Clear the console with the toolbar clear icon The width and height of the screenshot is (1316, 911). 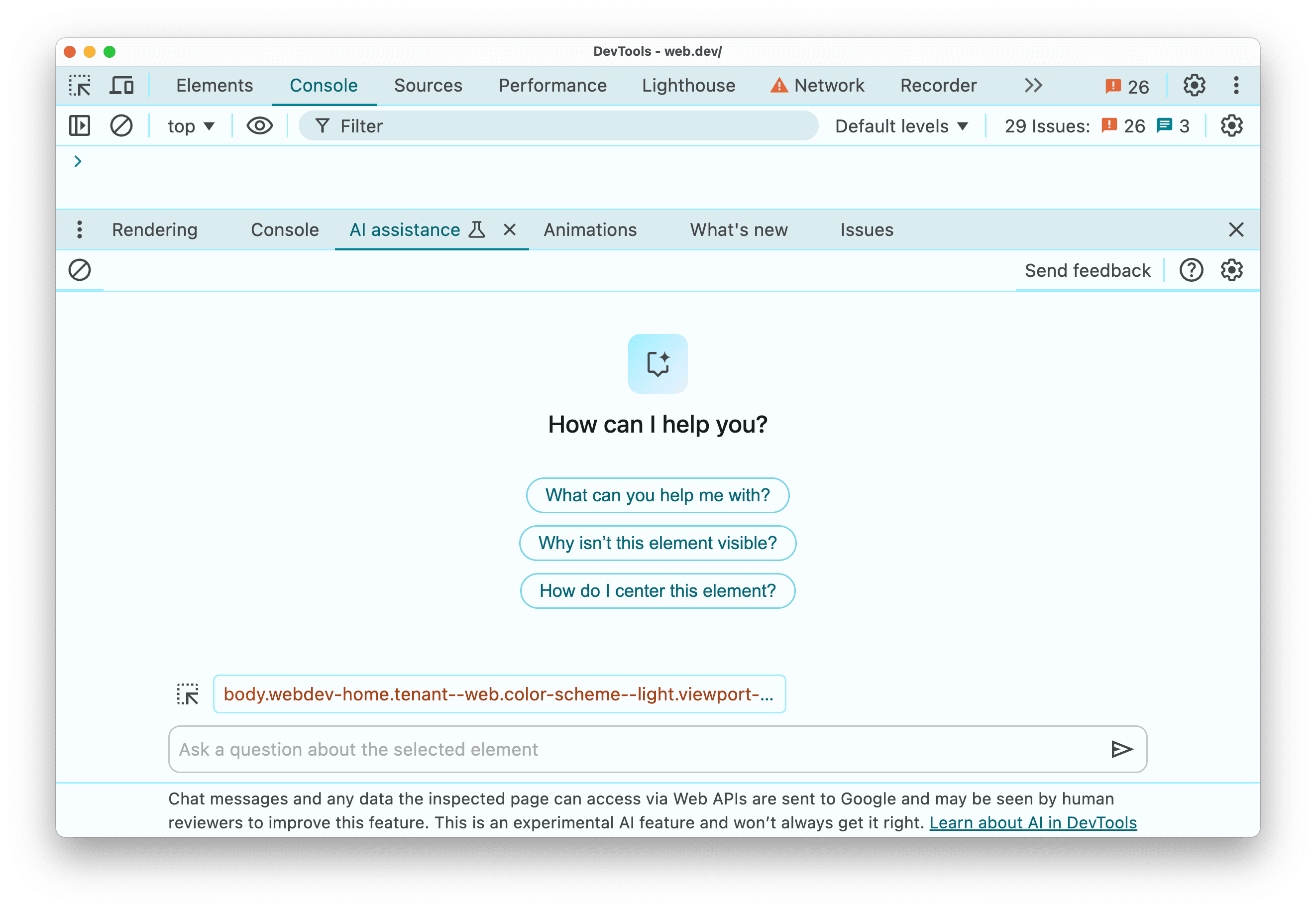[x=121, y=125]
